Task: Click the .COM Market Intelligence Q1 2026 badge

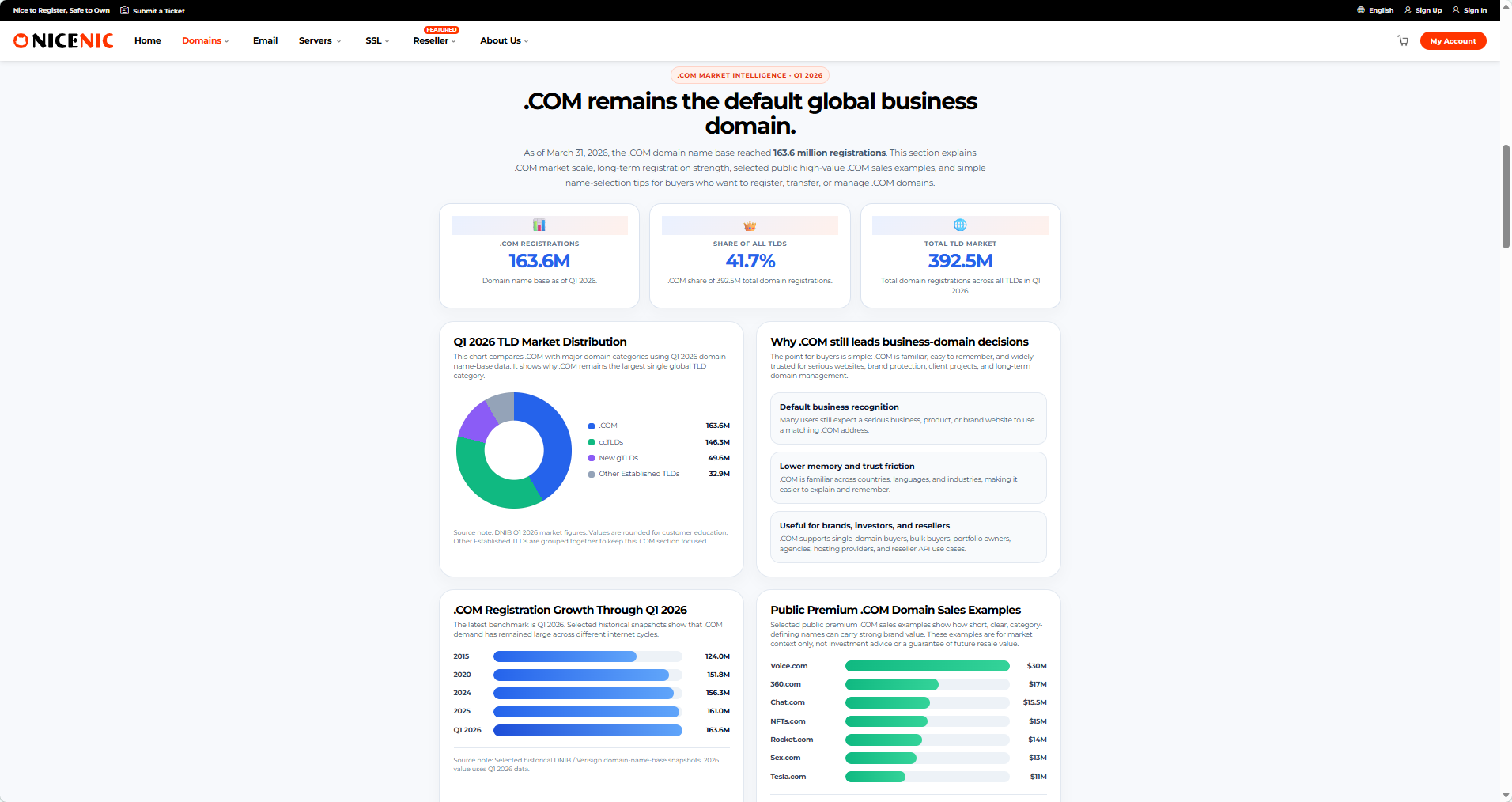Action: click(750, 75)
